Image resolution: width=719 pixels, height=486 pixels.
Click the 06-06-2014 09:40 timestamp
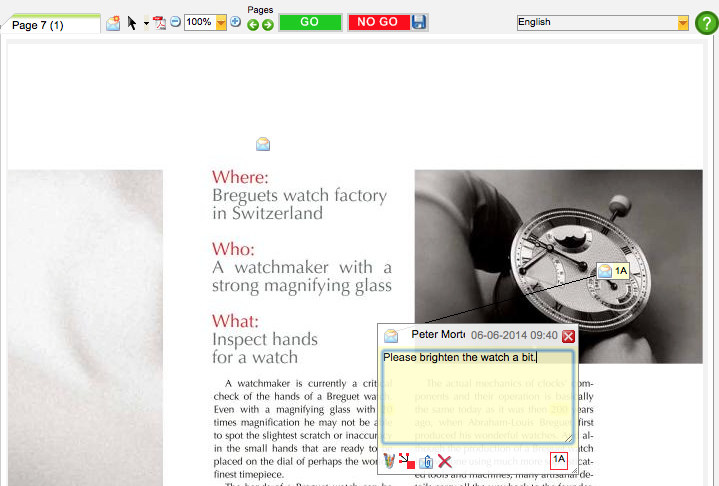pyautogui.click(x=514, y=335)
